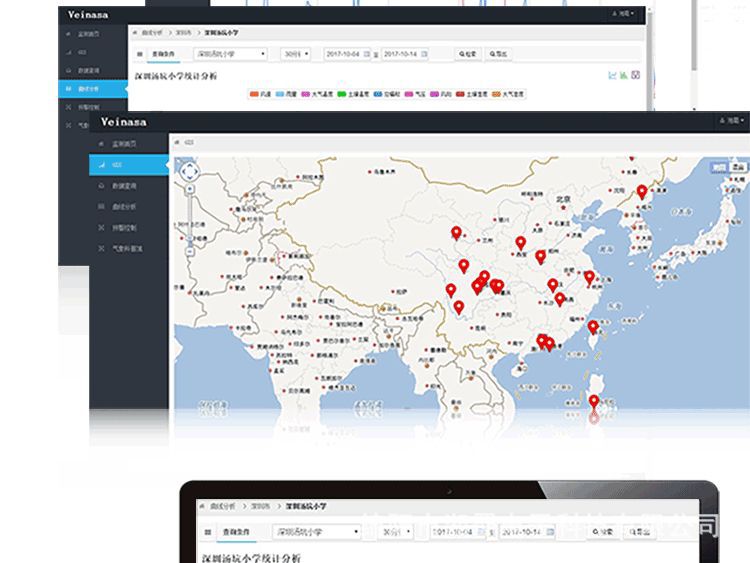Switch the map to satellite view

[x=738, y=167]
